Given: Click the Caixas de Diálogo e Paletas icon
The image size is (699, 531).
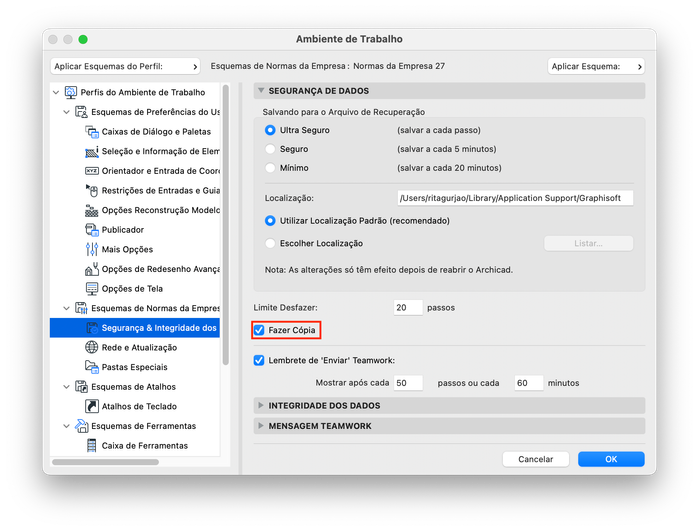Looking at the screenshot, I should pyautogui.click(x=92, y=132).
